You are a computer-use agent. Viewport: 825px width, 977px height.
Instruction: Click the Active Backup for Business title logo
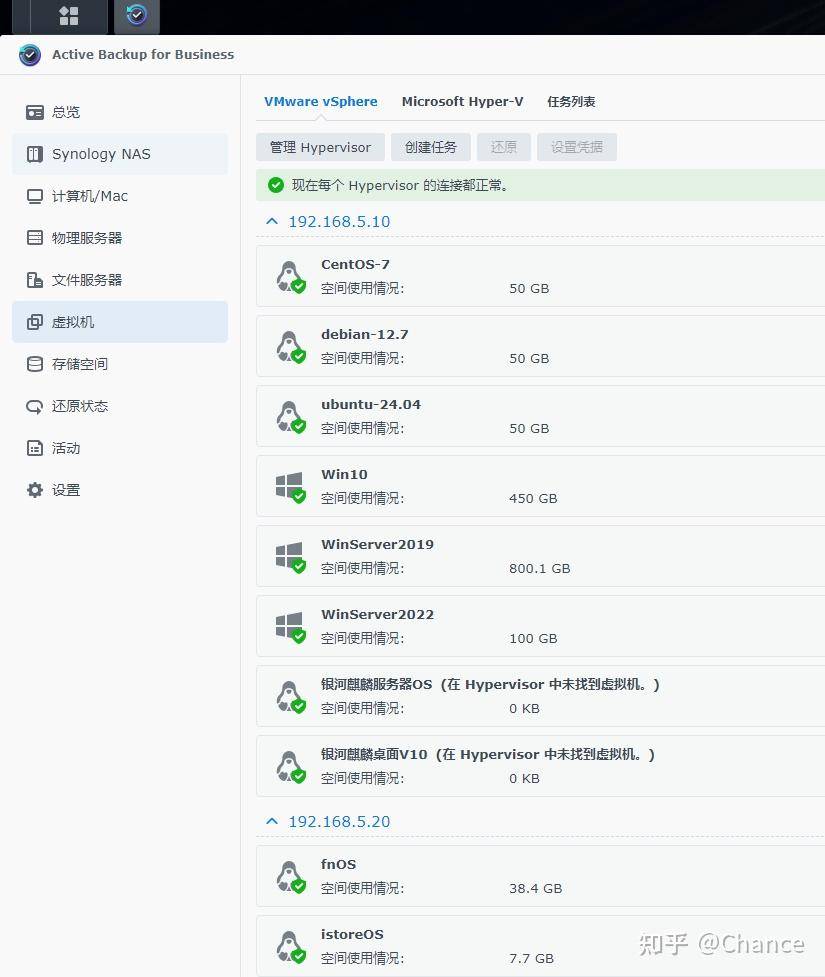30,55
